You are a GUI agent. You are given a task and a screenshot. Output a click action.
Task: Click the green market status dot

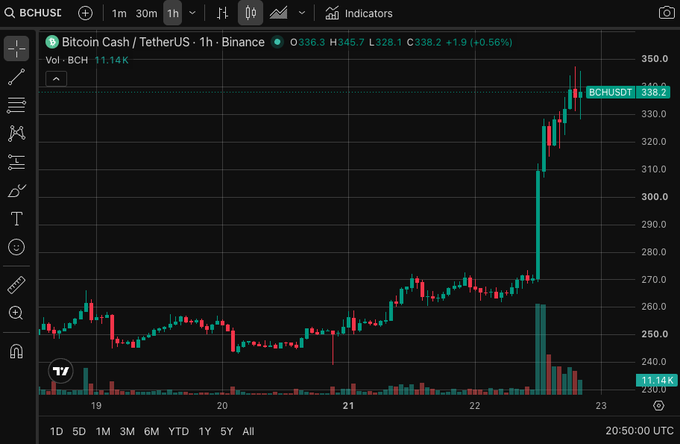(x=277, y=42)
